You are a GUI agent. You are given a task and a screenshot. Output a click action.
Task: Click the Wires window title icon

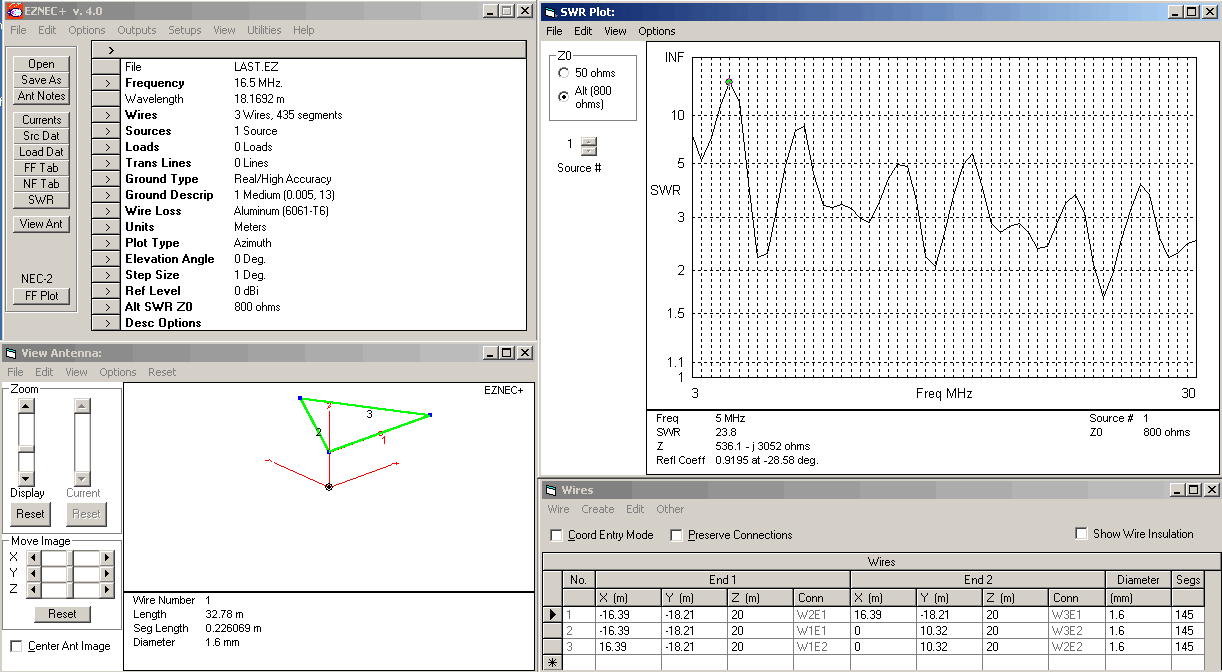(551, 490)
